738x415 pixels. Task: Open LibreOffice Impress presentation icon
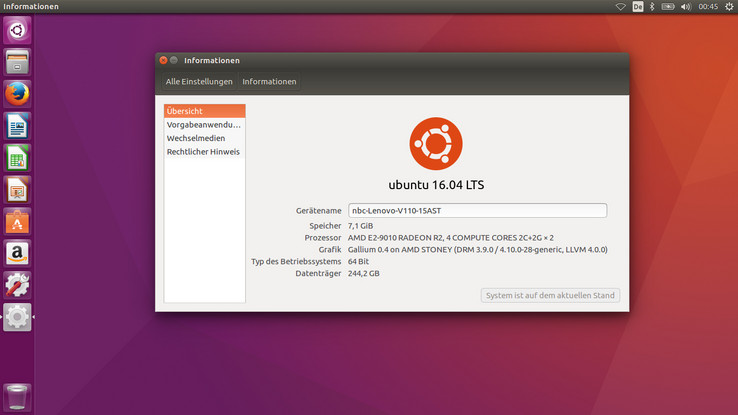click(x=17, y=190)
